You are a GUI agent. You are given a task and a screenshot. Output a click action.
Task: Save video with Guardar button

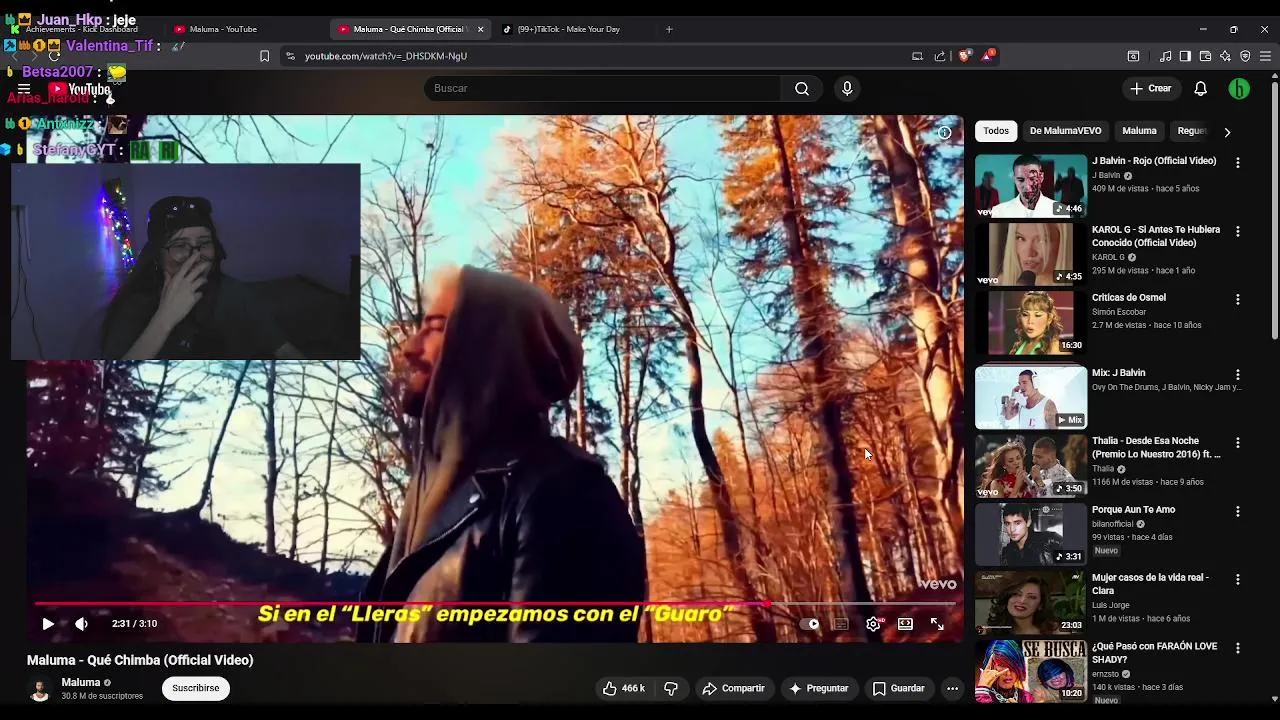point(898,688)
